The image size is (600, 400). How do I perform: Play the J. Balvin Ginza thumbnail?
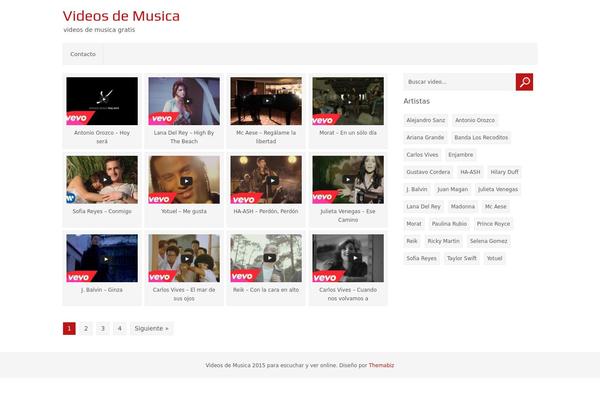[x=102, y=258]
